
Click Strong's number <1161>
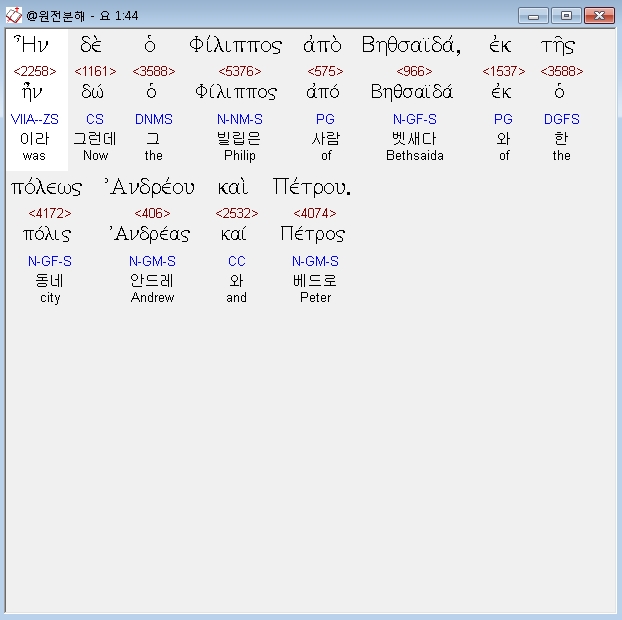[95, 71]
